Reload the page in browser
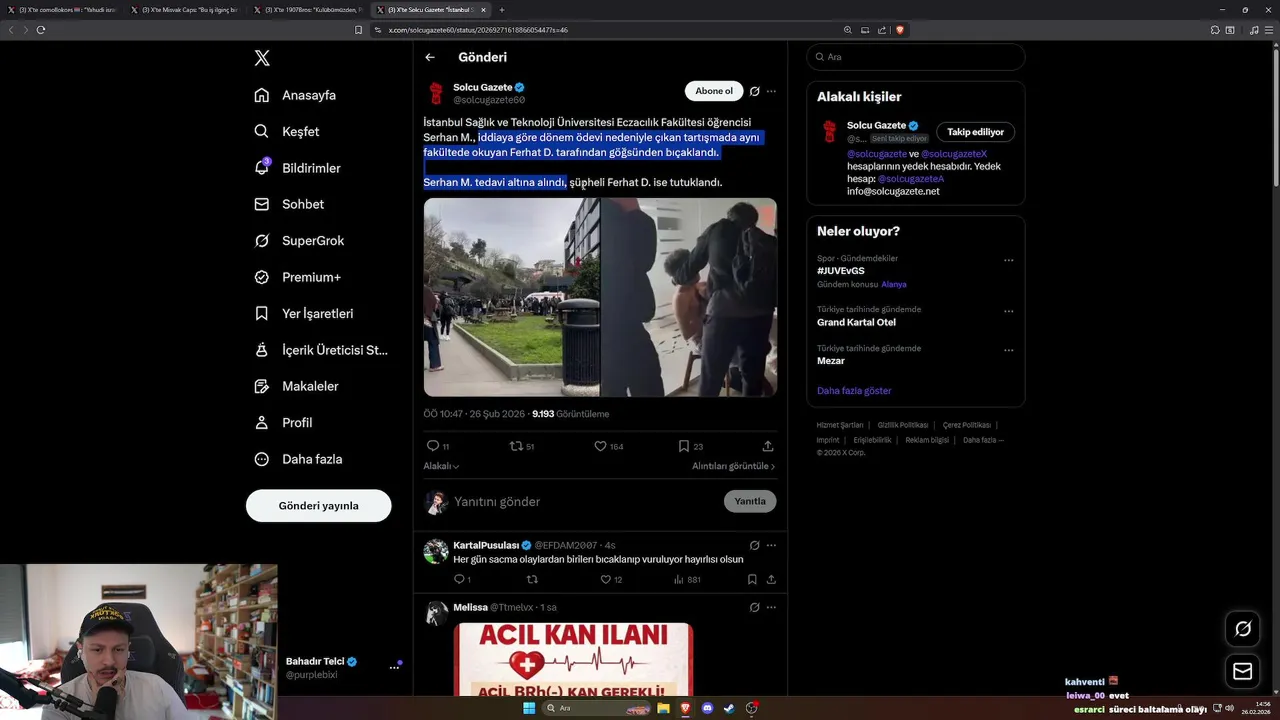This screenshot has width=1280, height=720. [41, 30]
